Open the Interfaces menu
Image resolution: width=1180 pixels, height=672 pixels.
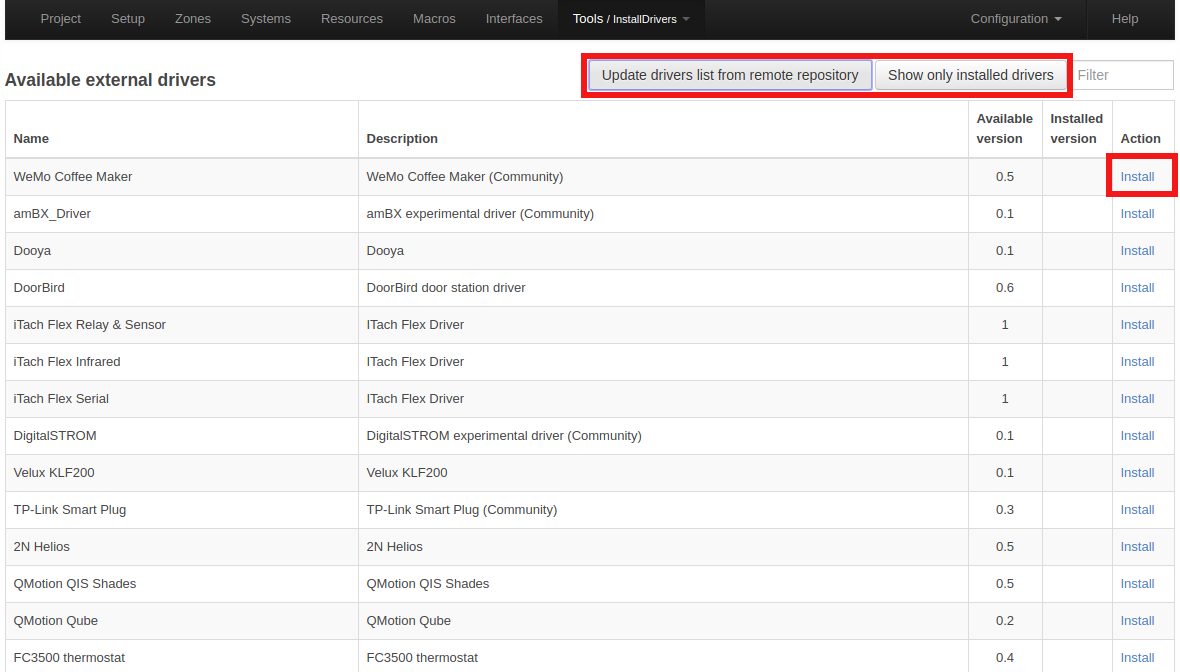(x=514, y=19)
